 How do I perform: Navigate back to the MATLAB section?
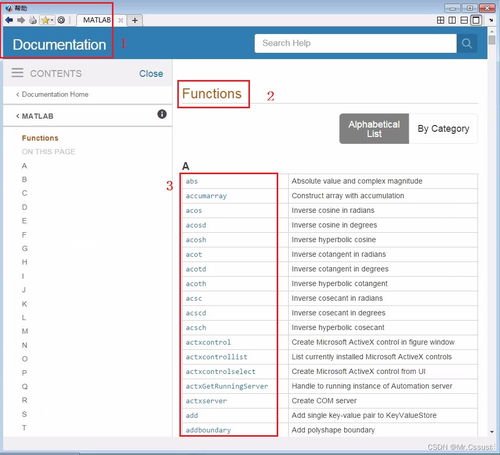click(35, 116)
